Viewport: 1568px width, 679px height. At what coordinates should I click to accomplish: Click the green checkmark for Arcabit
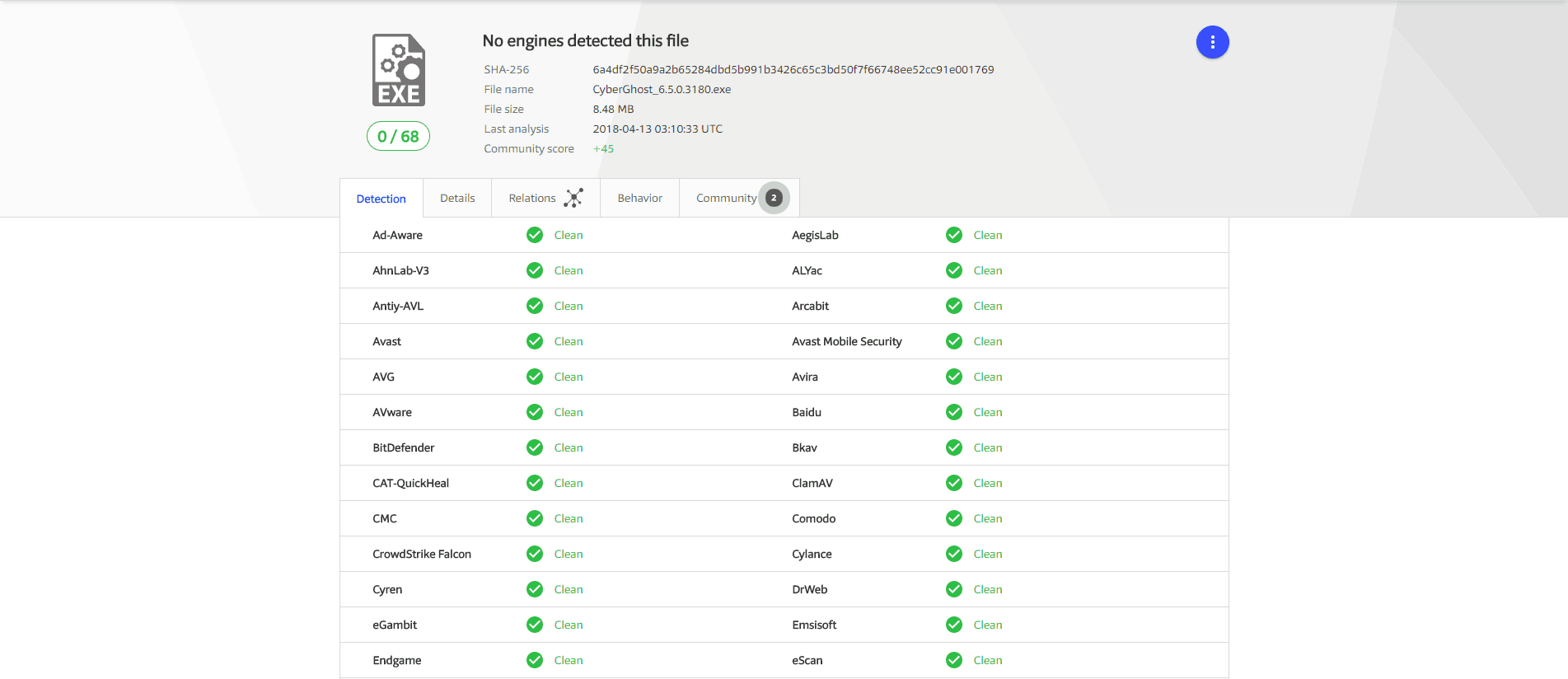point(954,306)
